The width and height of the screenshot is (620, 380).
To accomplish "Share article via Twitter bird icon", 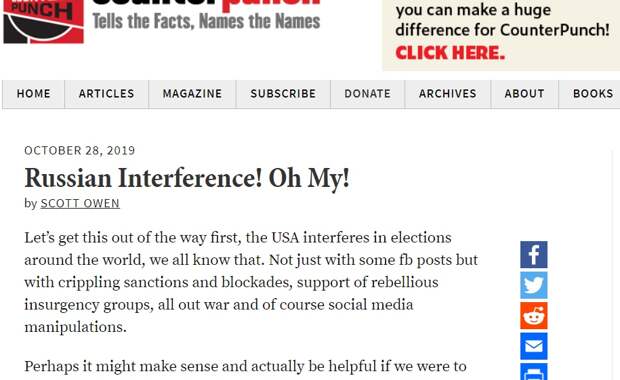I will click(534, 285).
